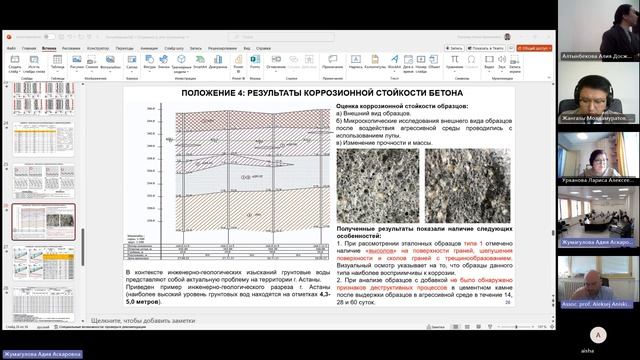Toggle the AutoSave switch in title bar
The image size is (640, 360).
49,37
